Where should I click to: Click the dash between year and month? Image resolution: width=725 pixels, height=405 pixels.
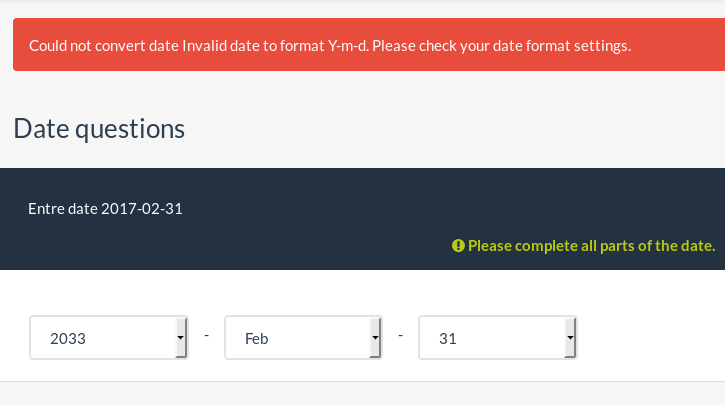pyautogui.click(x=206, y=335)
